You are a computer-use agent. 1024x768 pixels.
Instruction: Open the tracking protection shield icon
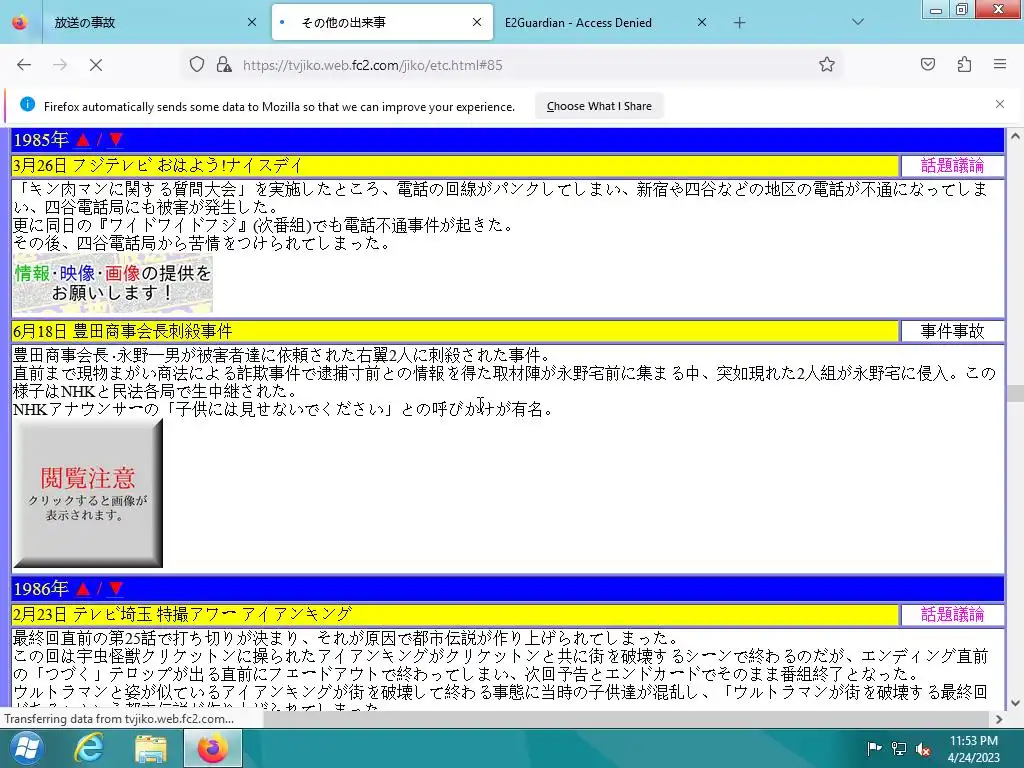point(197,65)
